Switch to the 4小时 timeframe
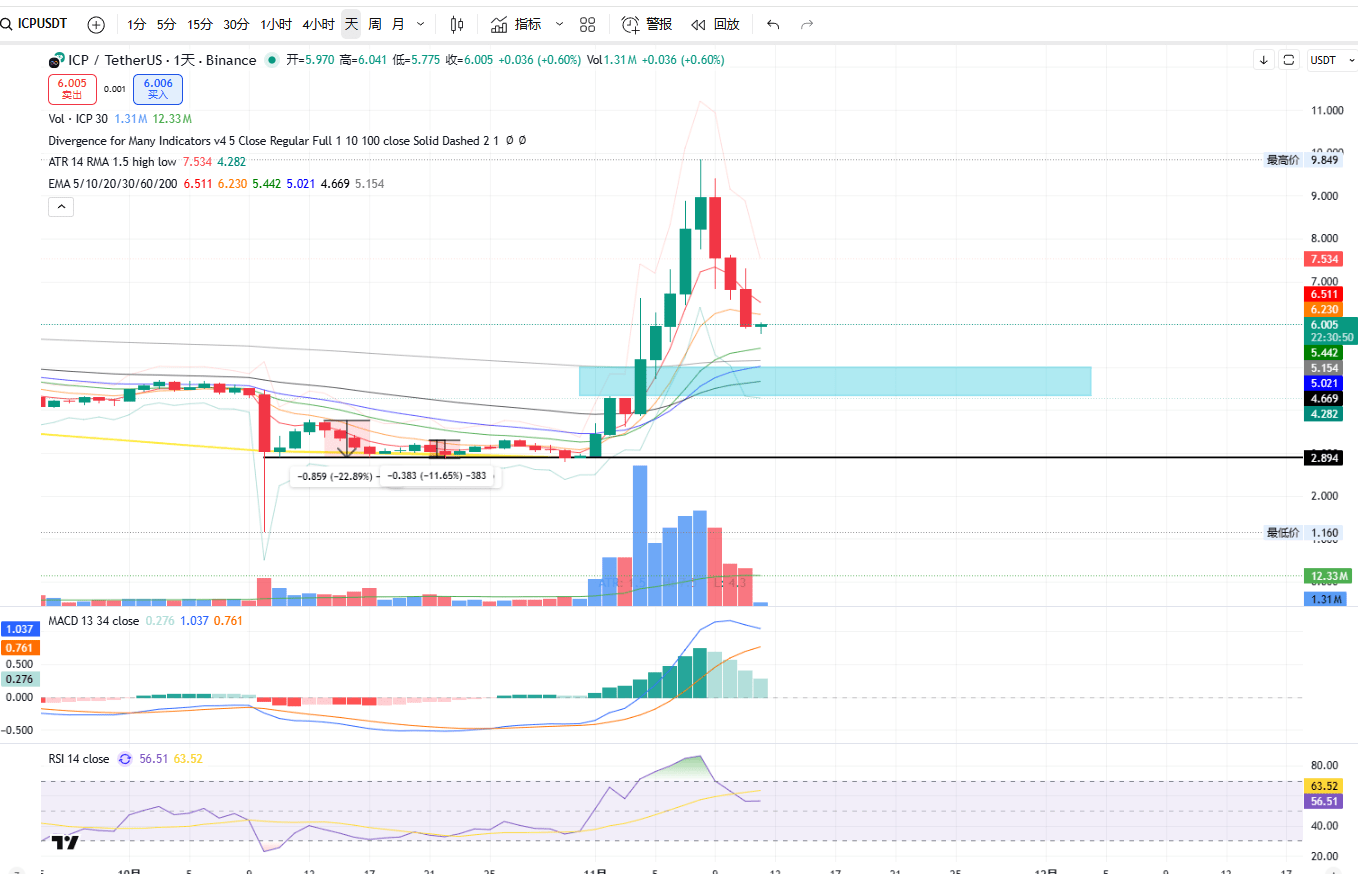The width and height of the screenshot is (1358, 874). coord(318,24)
